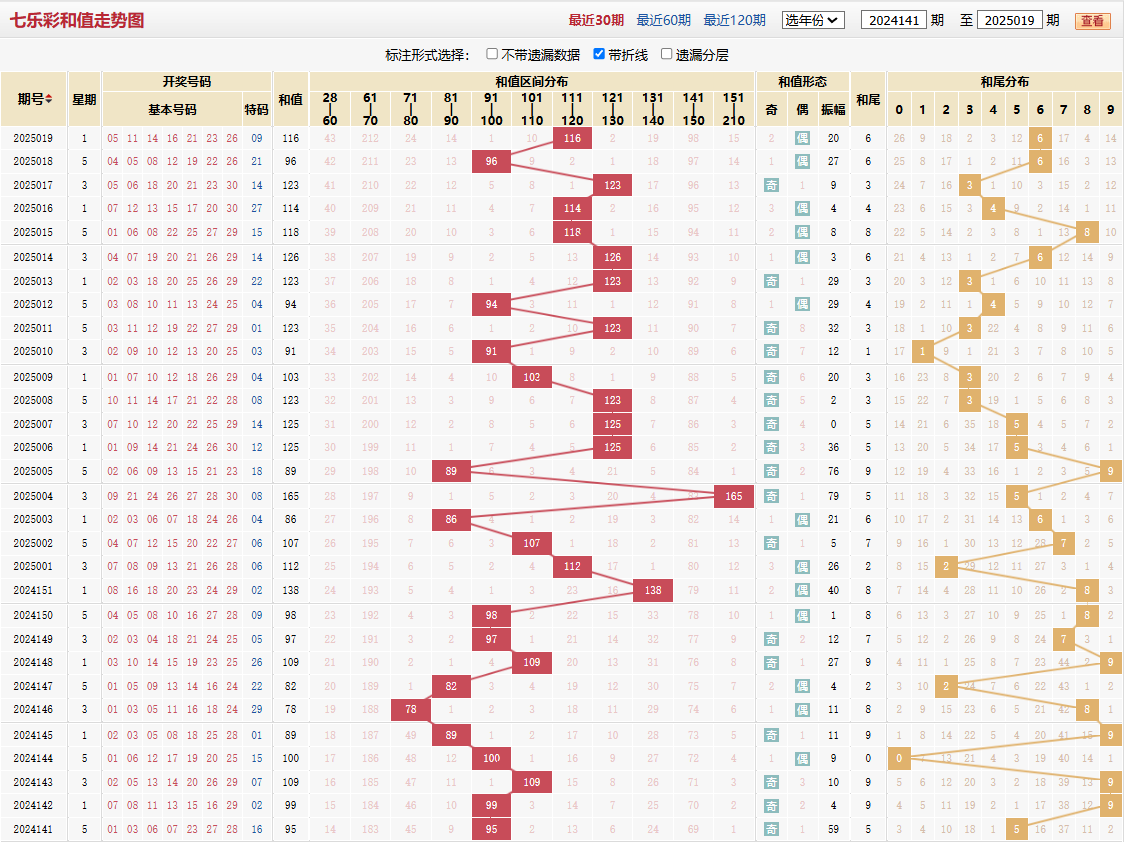Click the 偶 badge in row 2025019
Viewport: 1124px width, 842px height.
(x=803, y=138)
